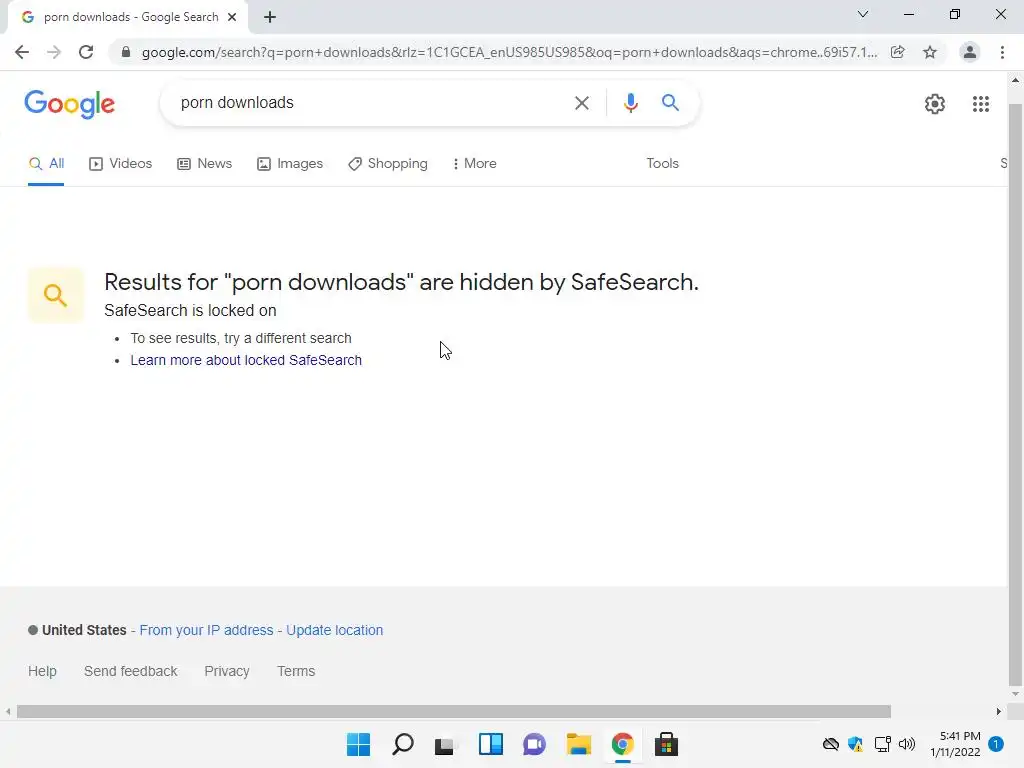Switch to the News tab

click(204, 163)
